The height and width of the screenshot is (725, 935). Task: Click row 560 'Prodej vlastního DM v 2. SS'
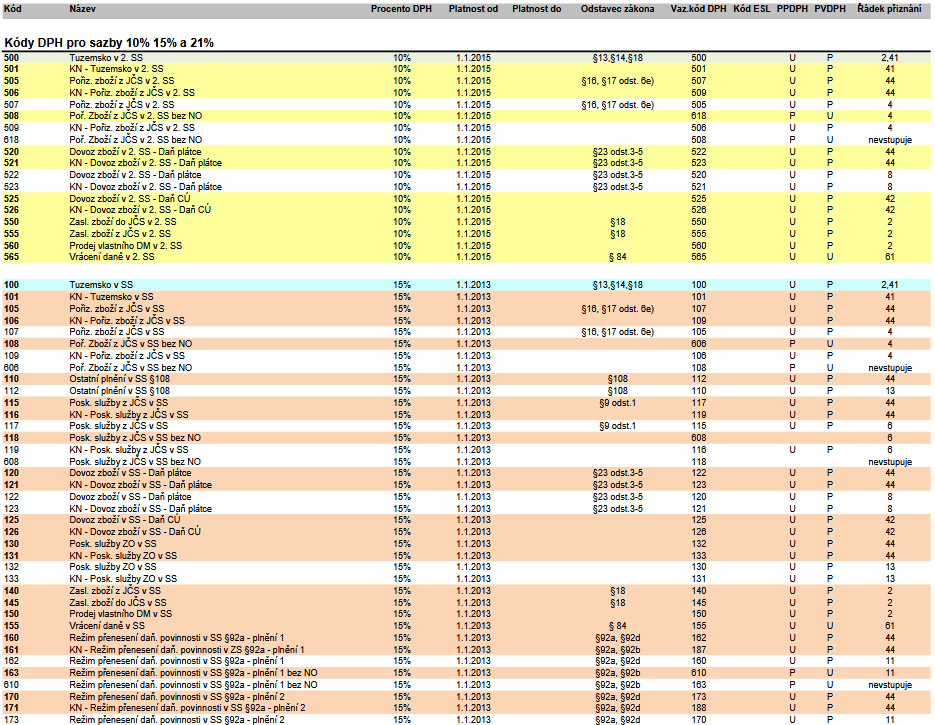125,245
